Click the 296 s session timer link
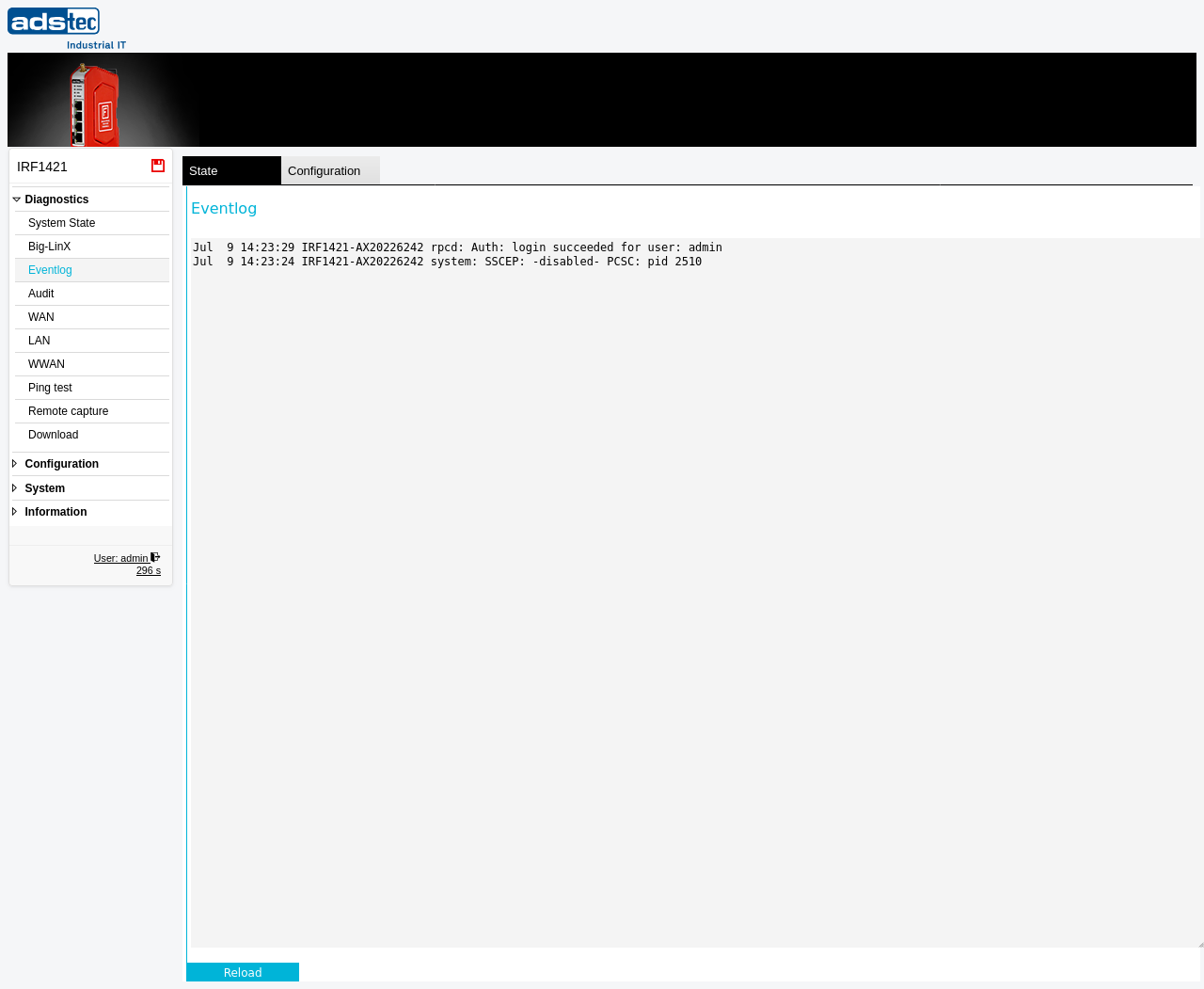Image resolution: width=1204 pixels, height=989 pixels. click(149, 570)
